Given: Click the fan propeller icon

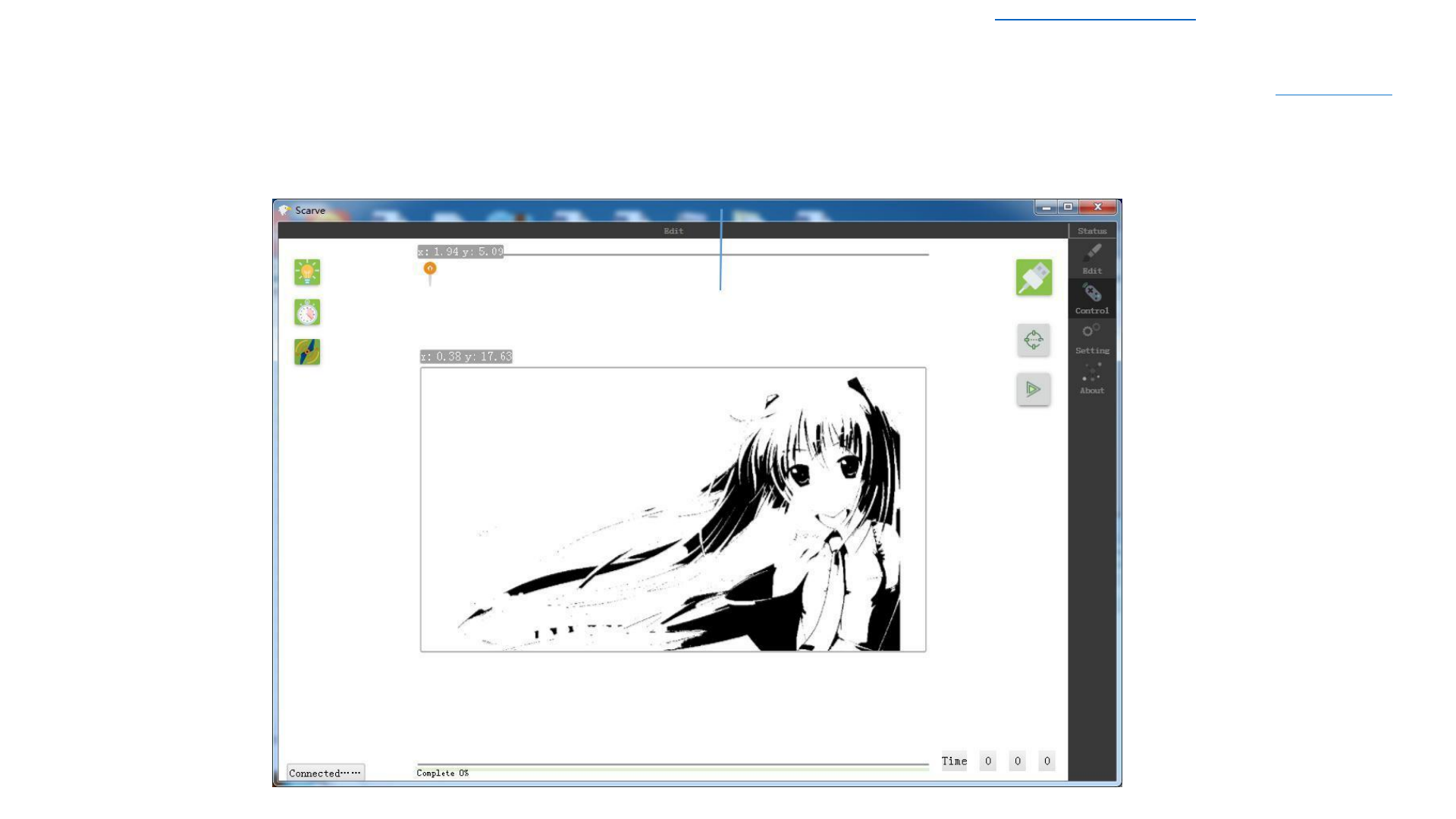Looking at the screenshot, I should (307, 352).
